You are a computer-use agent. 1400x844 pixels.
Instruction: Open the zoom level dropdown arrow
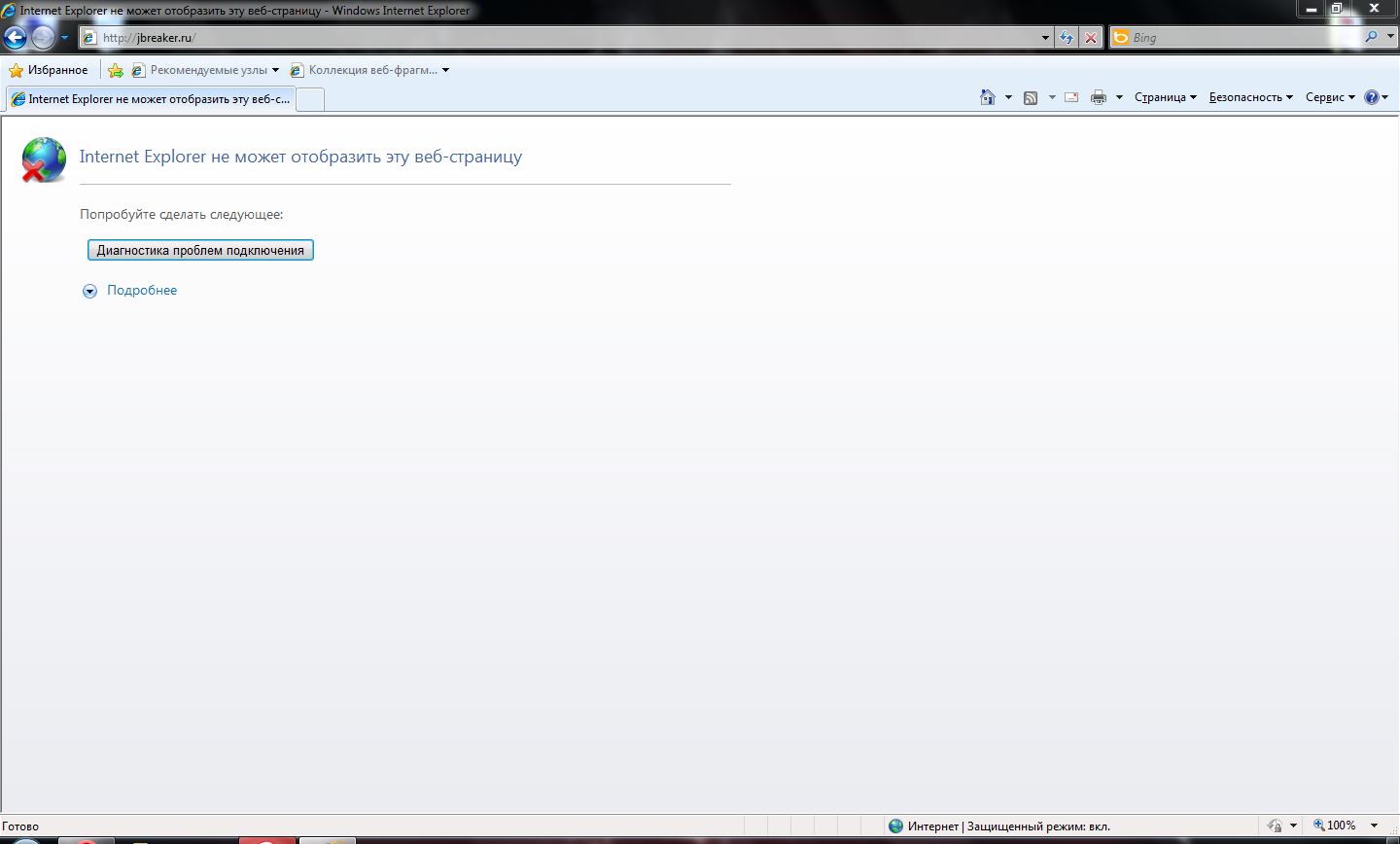point(1375,826)
